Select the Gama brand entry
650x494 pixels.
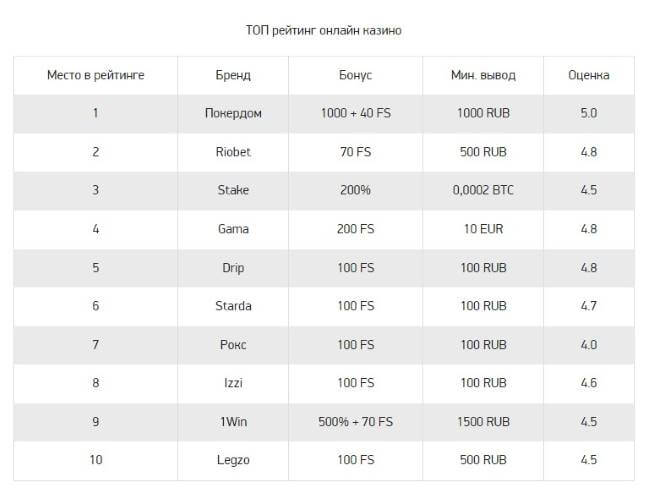(233, 229)
